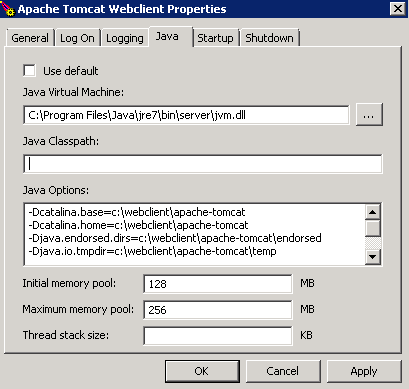
Task: Open the Shutdown tab
Action: click(269, 38)
